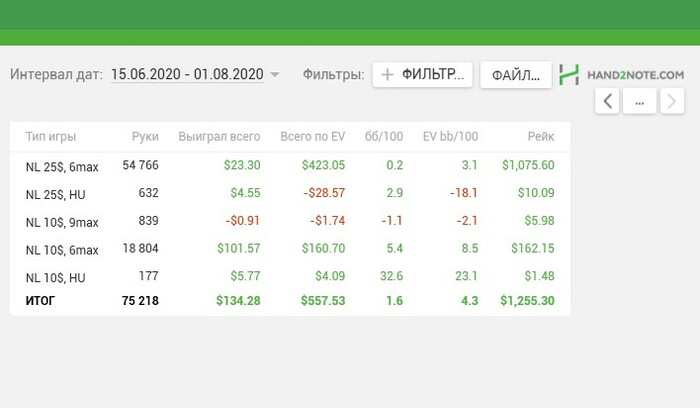Click the date range 15.06.2020 - 01.08.2020 field
700x408 pixels.
(187, 74)
